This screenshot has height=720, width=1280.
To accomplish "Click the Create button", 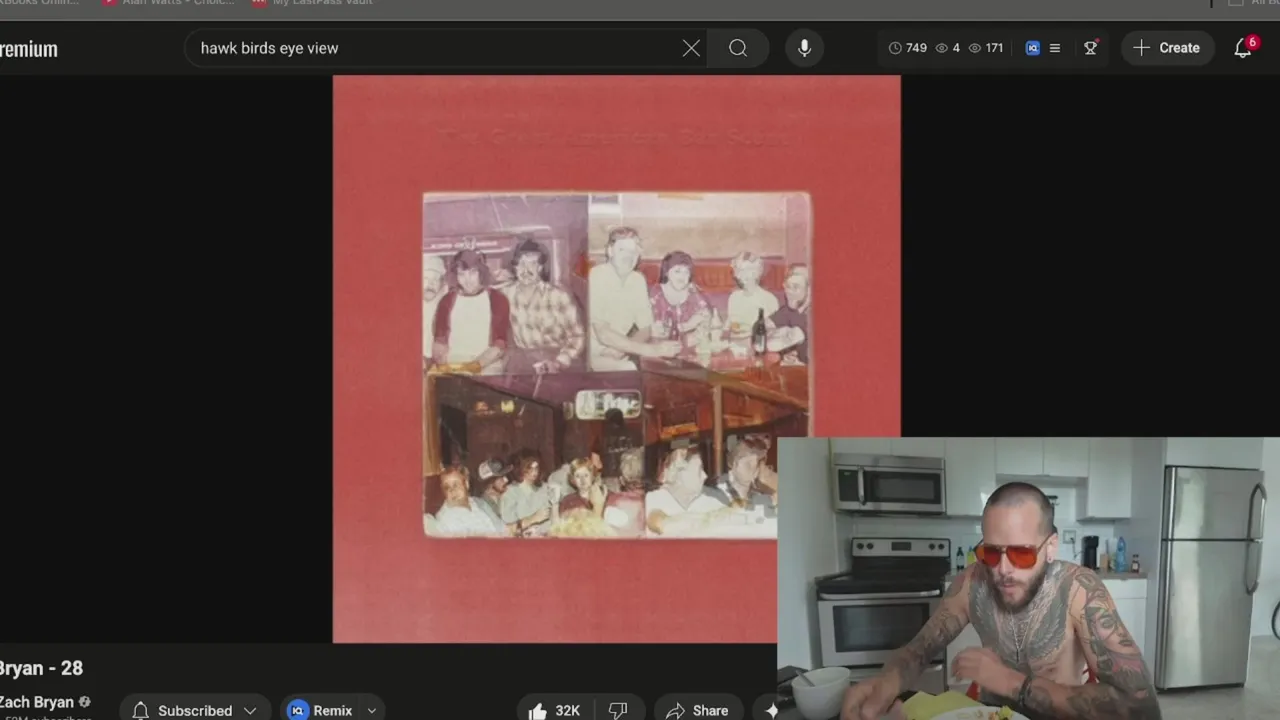I will tap(1167, 48).
